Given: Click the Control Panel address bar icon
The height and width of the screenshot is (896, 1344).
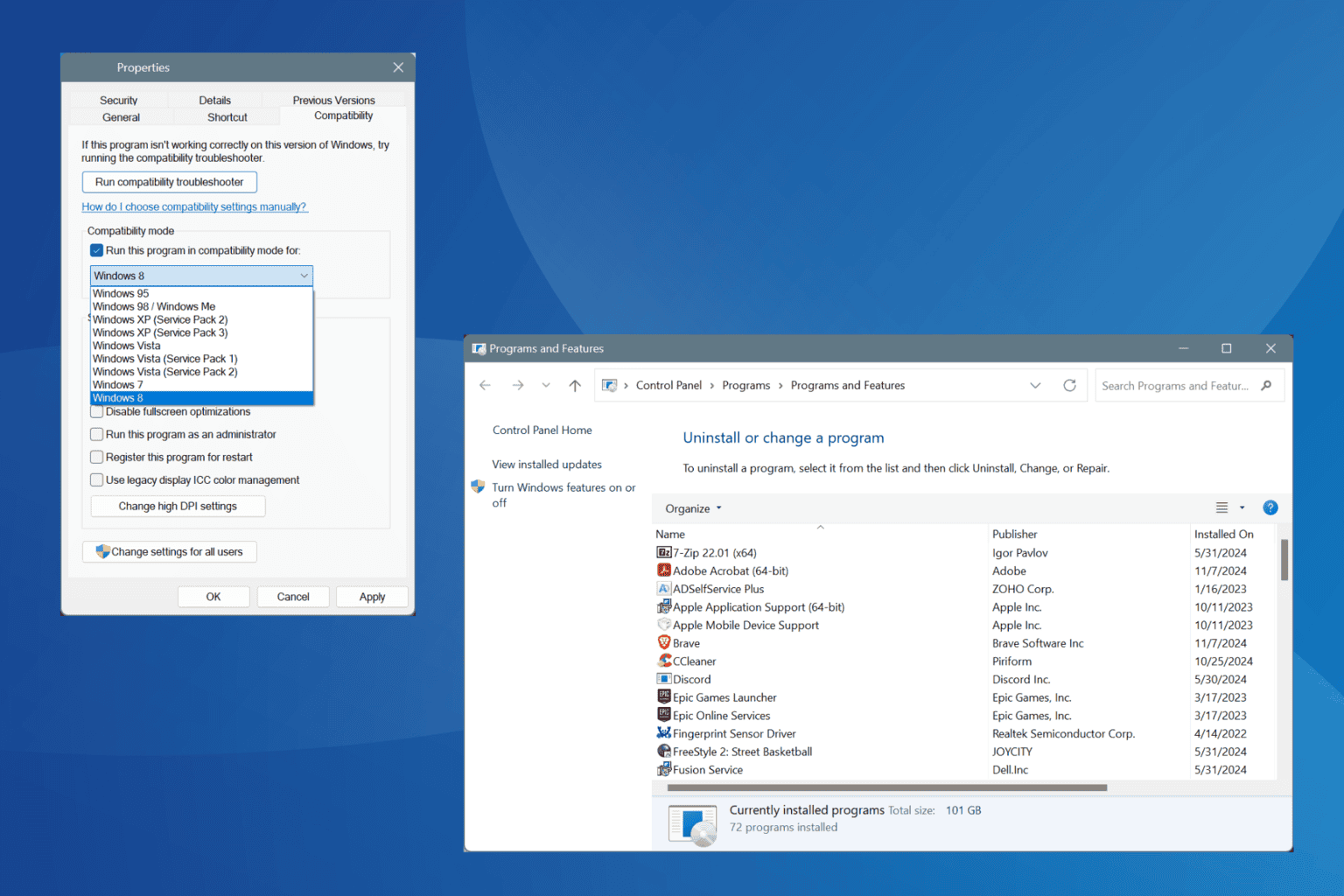Looking at the screenshot, I should pos(610,385).
